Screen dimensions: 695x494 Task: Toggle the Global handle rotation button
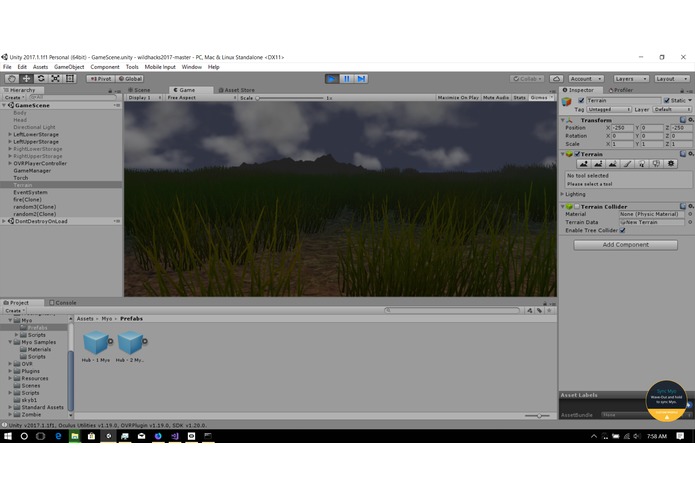pyautogui.click(x=130, y=79)
